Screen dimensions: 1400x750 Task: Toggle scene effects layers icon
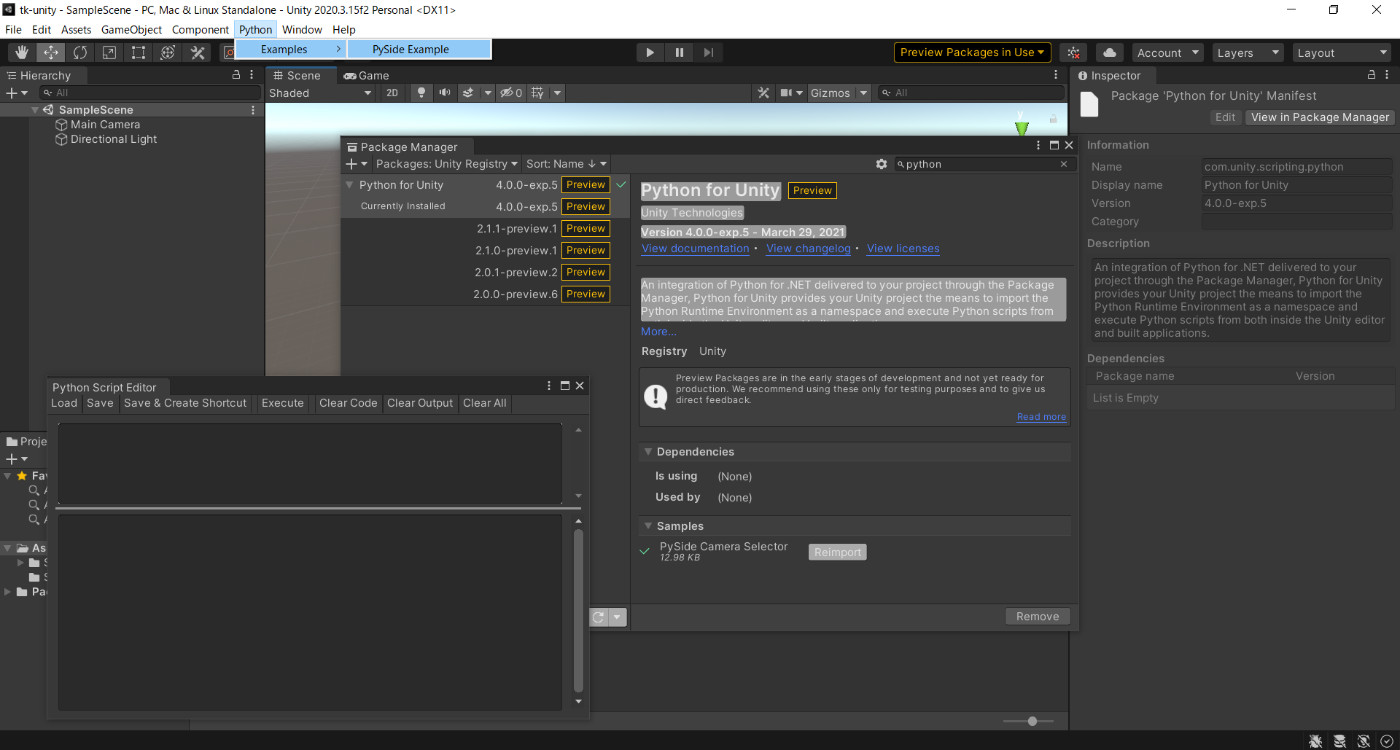tap(467, 93)
